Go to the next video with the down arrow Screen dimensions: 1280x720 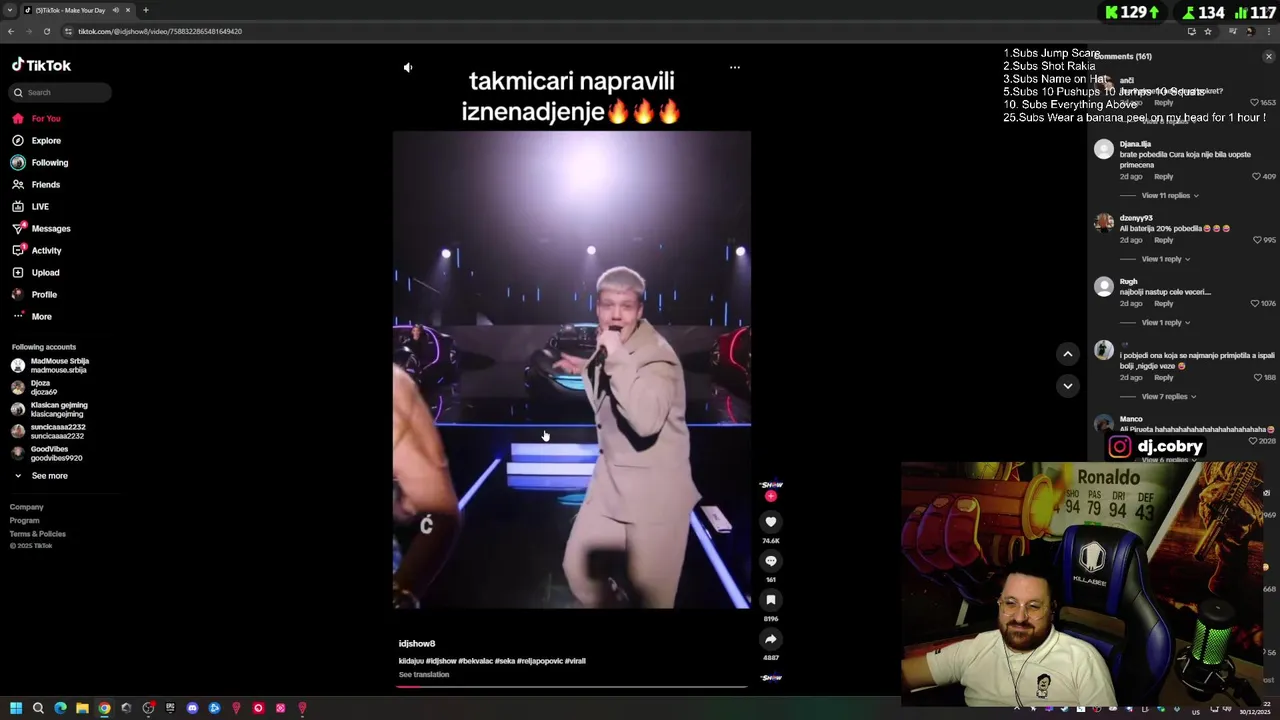click(1068, 386)
